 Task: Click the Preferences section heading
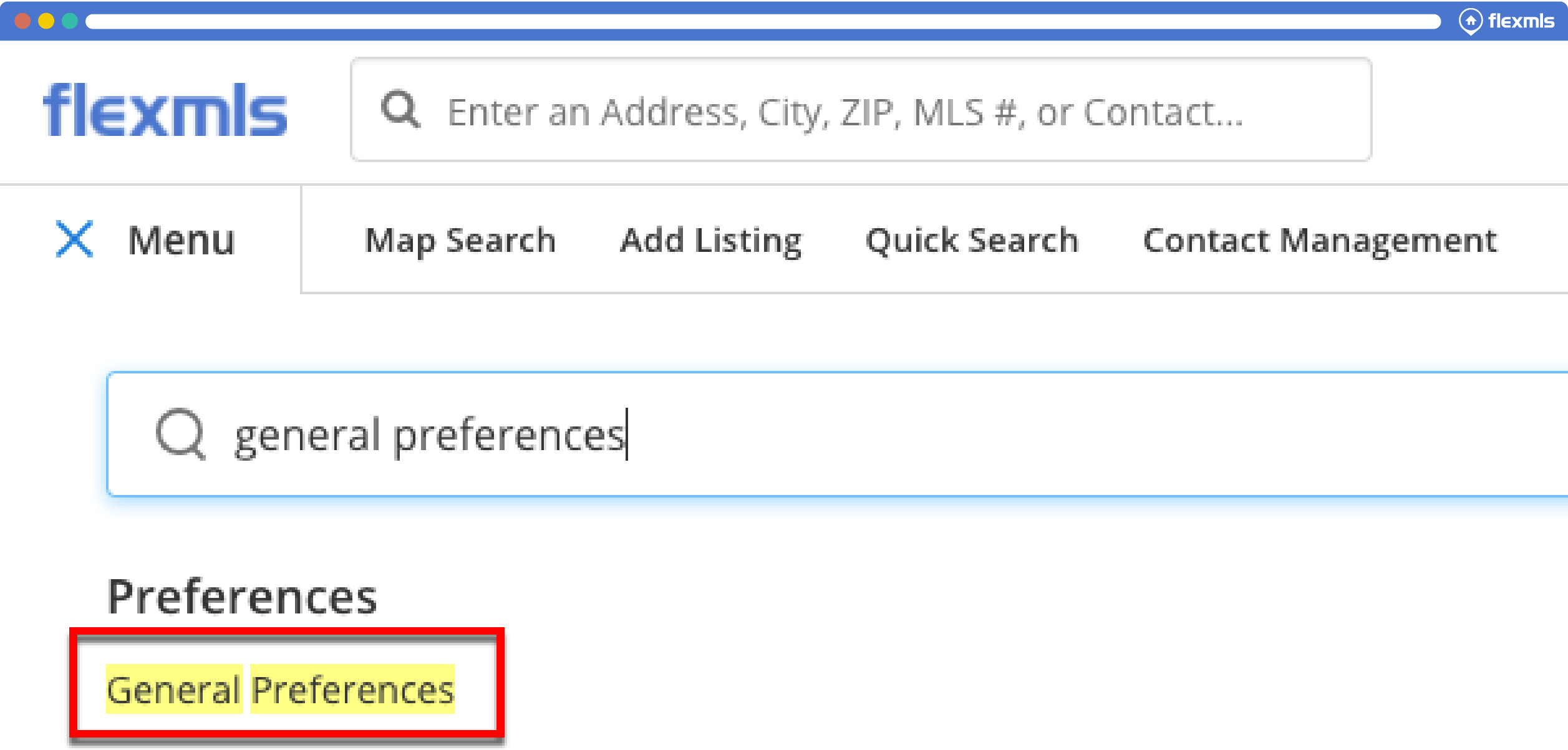pyautogui.click(x=242, y=597)
